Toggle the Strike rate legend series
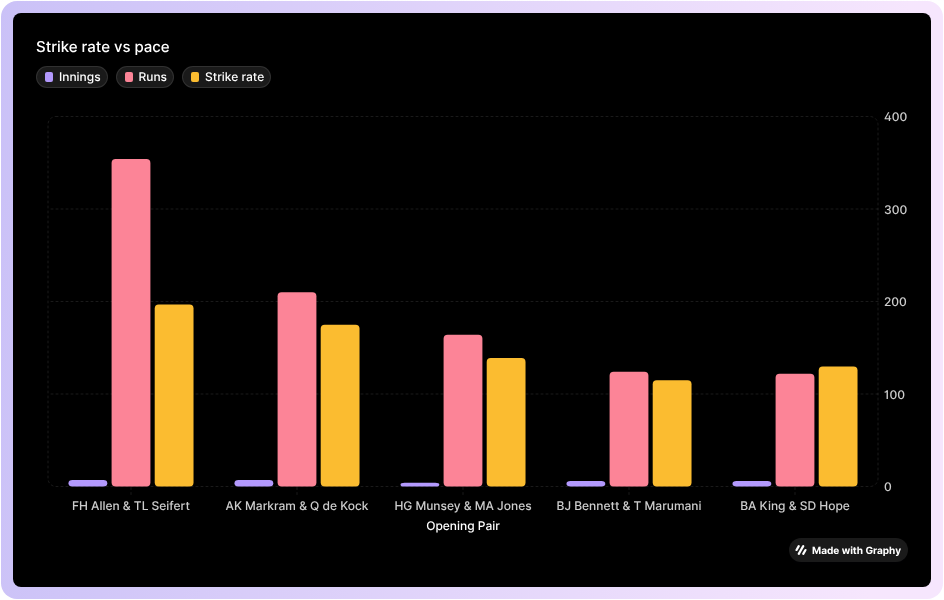 (226, 77)
